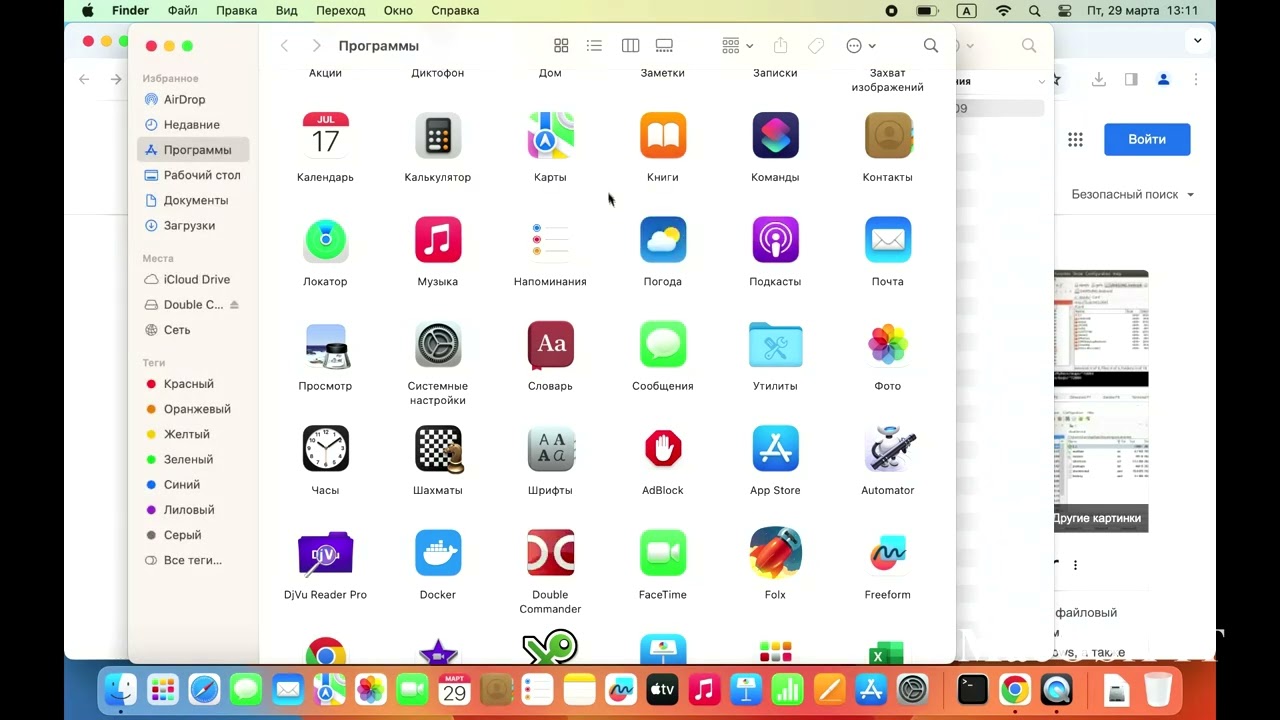This screenshot has width=1280, height=720.
Task: Select the Часы app icon
Action: (x=325, y=448)
